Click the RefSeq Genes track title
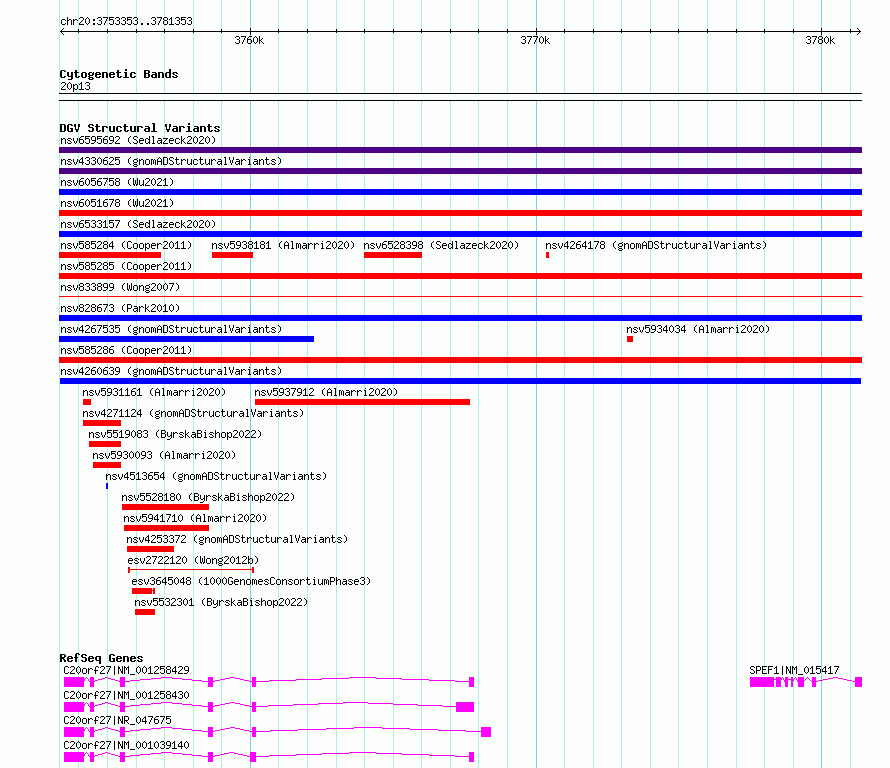Image resolution: width=890 pixels, height=768 pixels. point(101,658)
